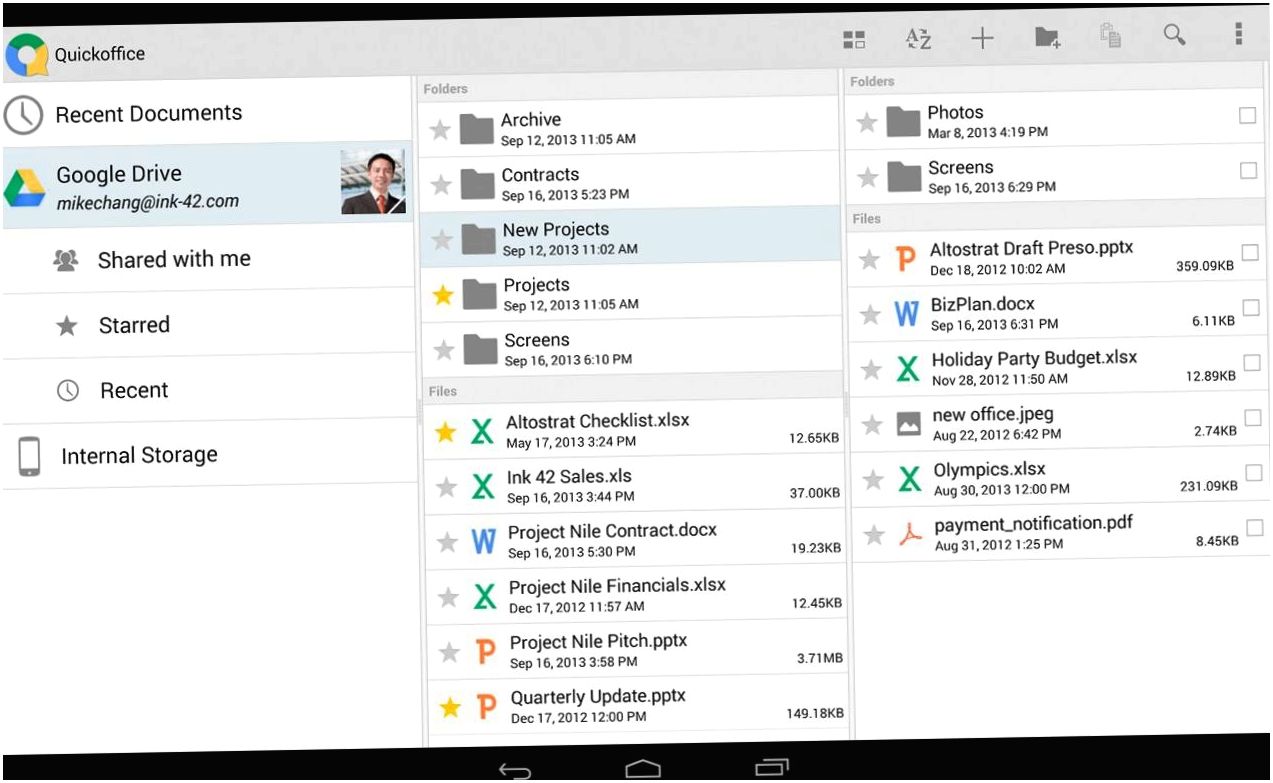
Task: Click Excel icon of Olympics.xlsx
Action: (x=909, y=479)
